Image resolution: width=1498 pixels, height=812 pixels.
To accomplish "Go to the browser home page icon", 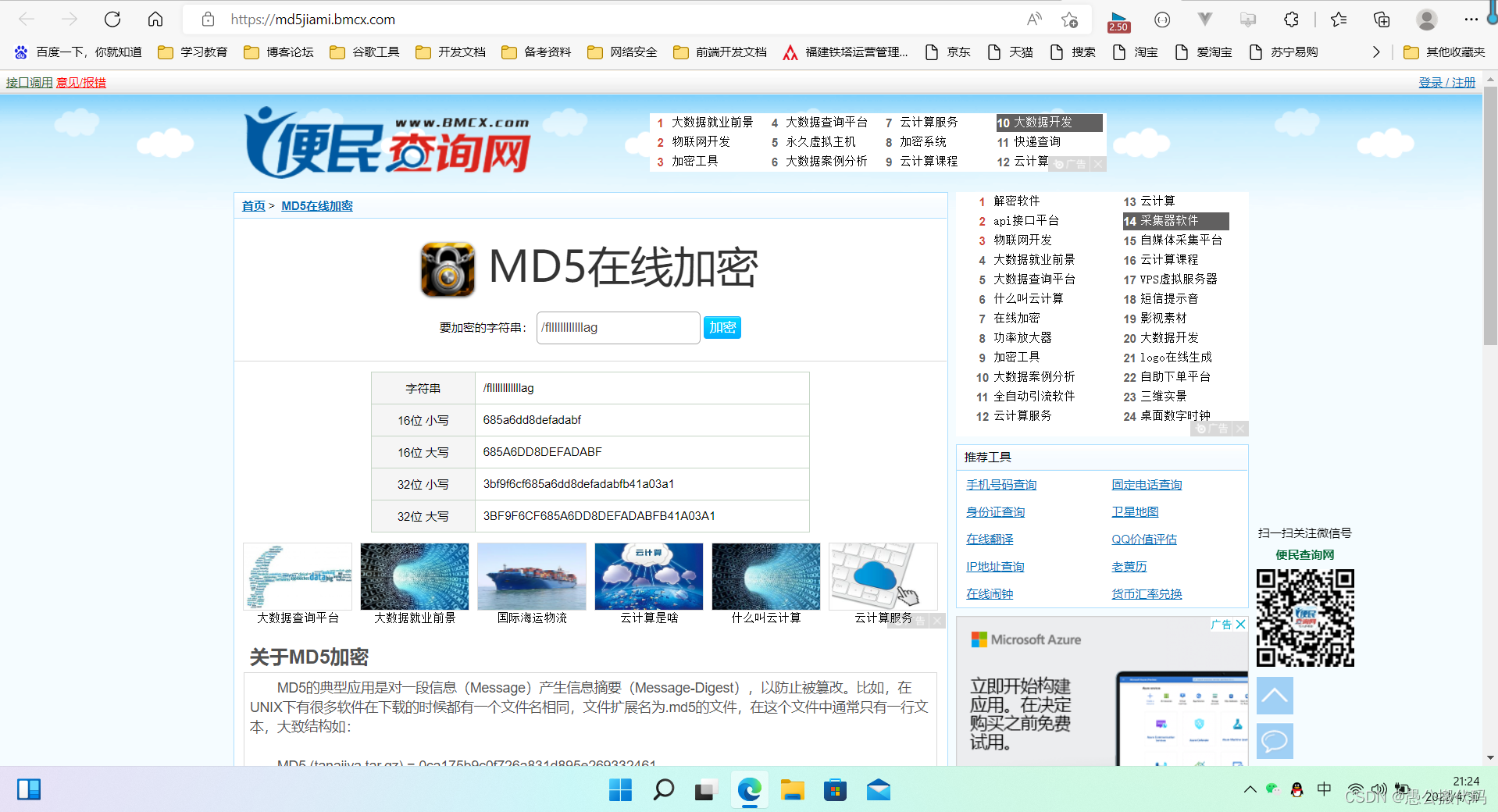I will 155,20.
